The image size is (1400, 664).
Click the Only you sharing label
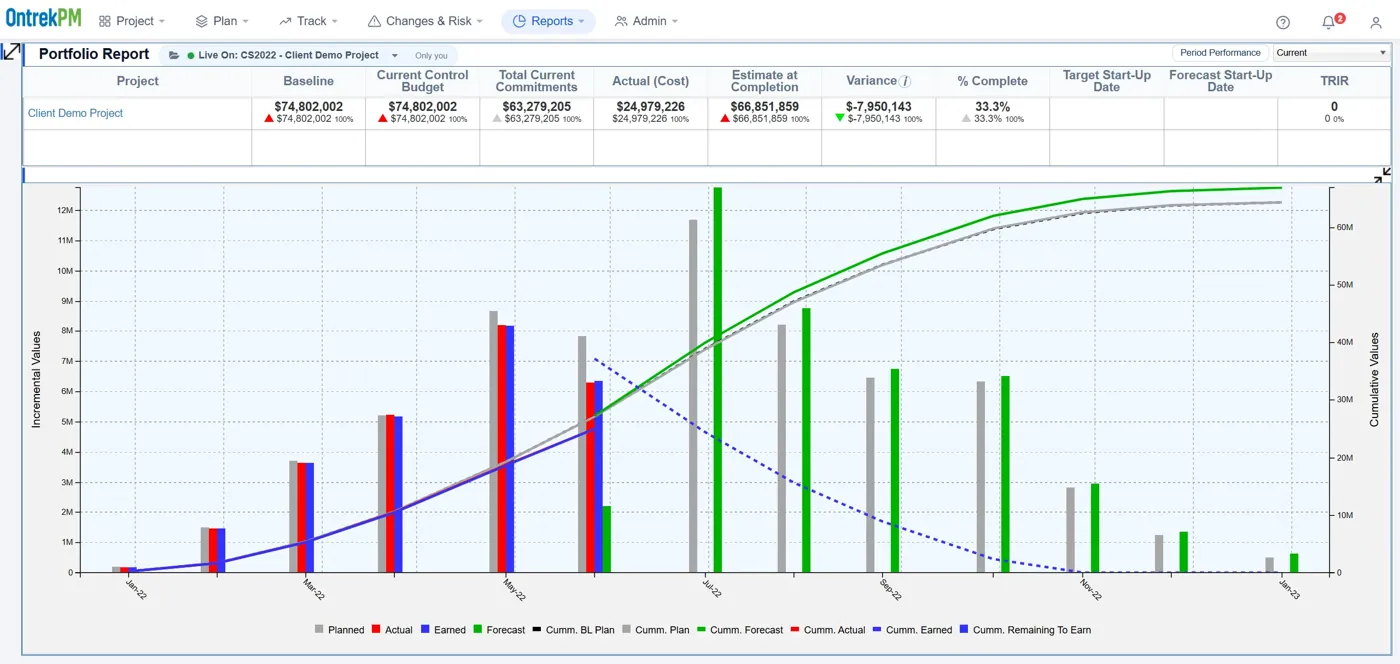(x=431, y=56)
